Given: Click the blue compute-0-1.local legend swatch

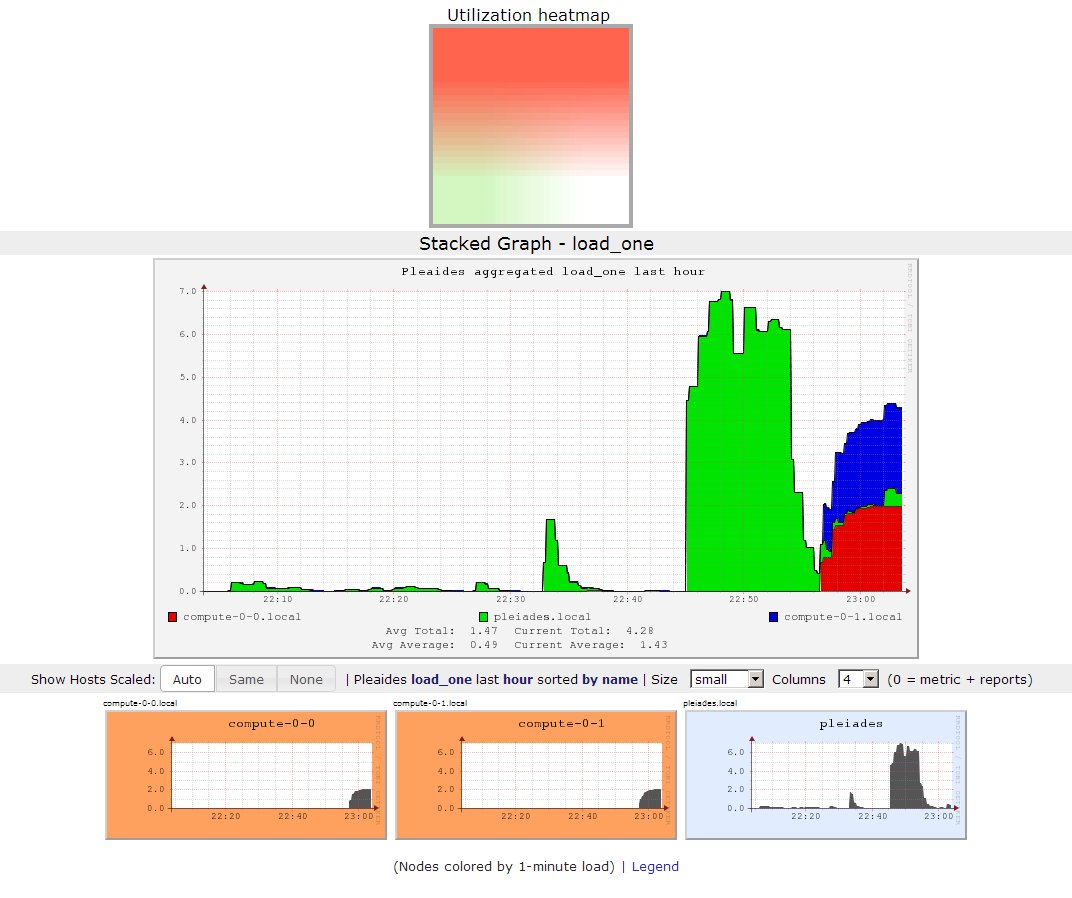Looking at the screenshot, I should 773,617.
